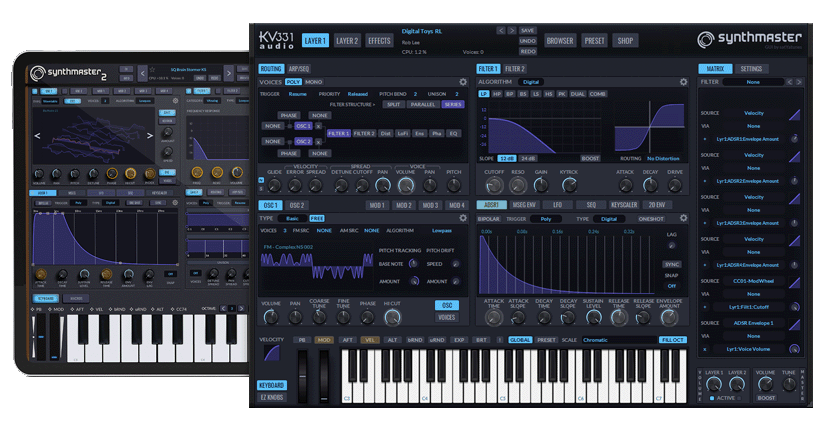Image resolution: width=828 pixels, height=426 pixels.
Task: Open the Trigger Resume dropdown
Action: click(x=298, y=94)
